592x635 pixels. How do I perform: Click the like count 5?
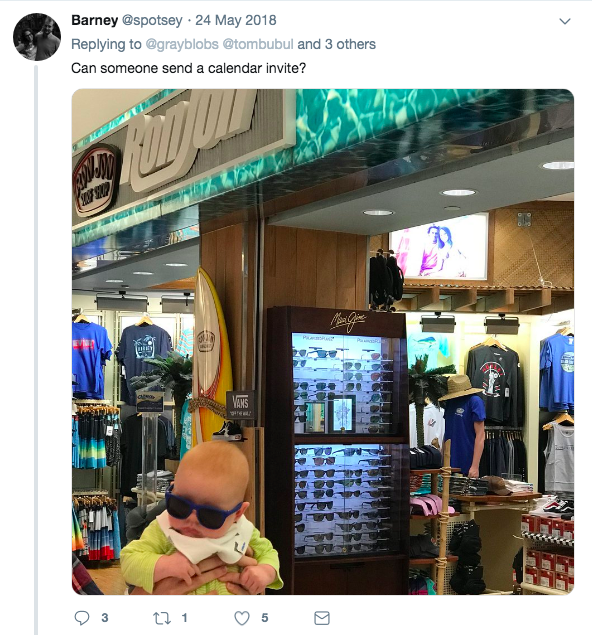coord(265,618)
